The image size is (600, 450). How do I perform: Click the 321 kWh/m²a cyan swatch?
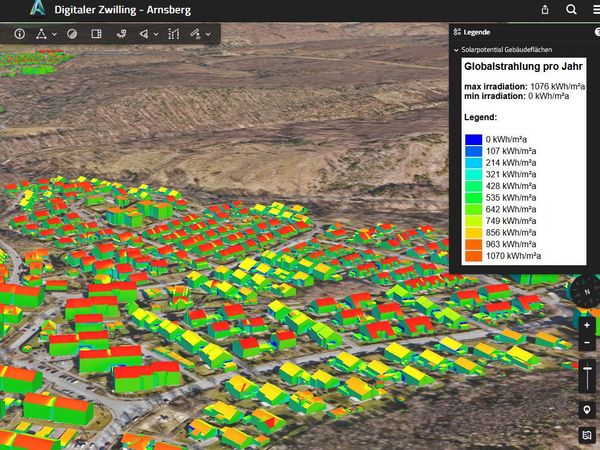coord(473,174)
